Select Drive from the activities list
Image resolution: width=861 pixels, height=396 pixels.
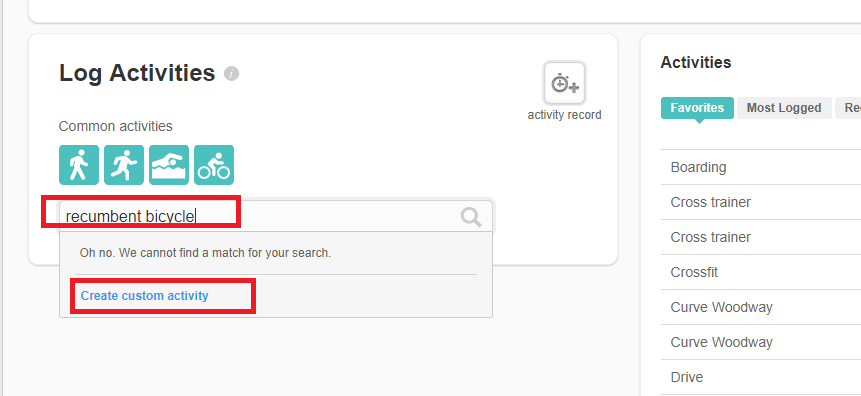761,377
